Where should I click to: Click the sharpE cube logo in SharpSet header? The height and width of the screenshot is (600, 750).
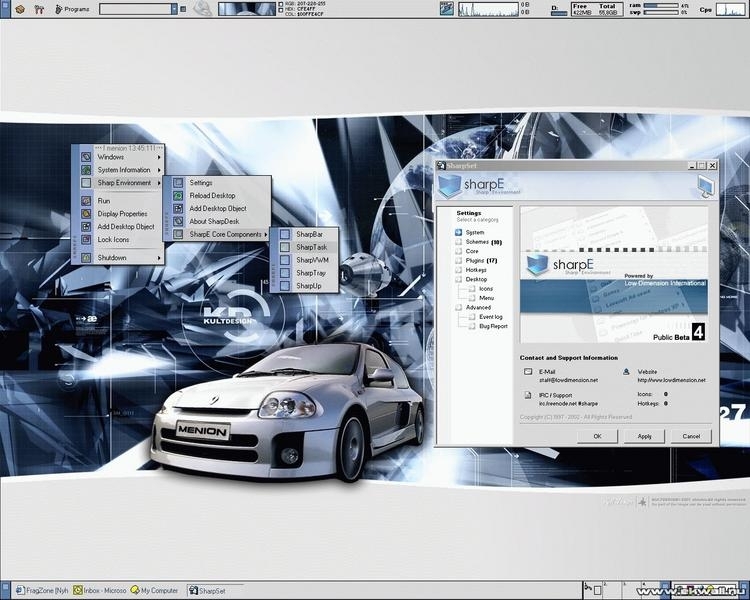[x=450, y=186]
